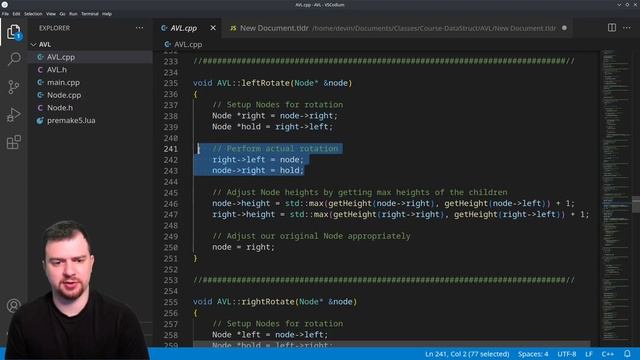
Task: Open the Edit menu
Action: [16, 13]
